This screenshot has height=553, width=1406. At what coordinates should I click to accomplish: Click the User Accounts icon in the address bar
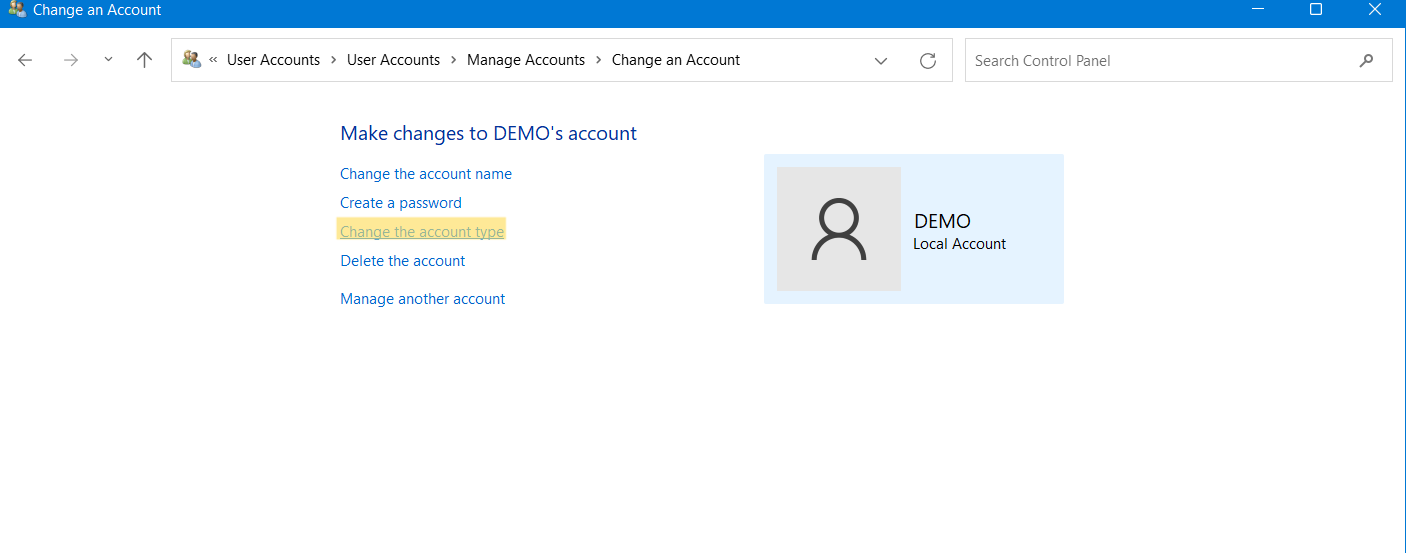pyautogui.click(x=191, y=60)
